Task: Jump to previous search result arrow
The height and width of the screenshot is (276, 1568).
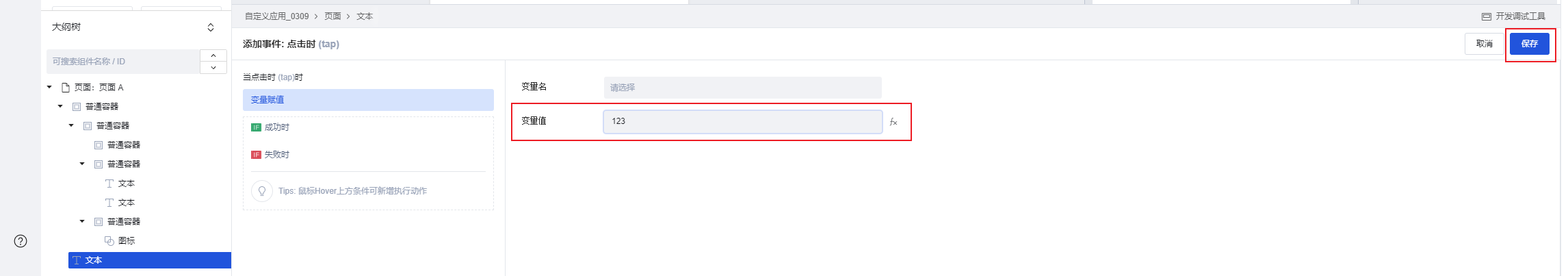Action: [213, 55]
